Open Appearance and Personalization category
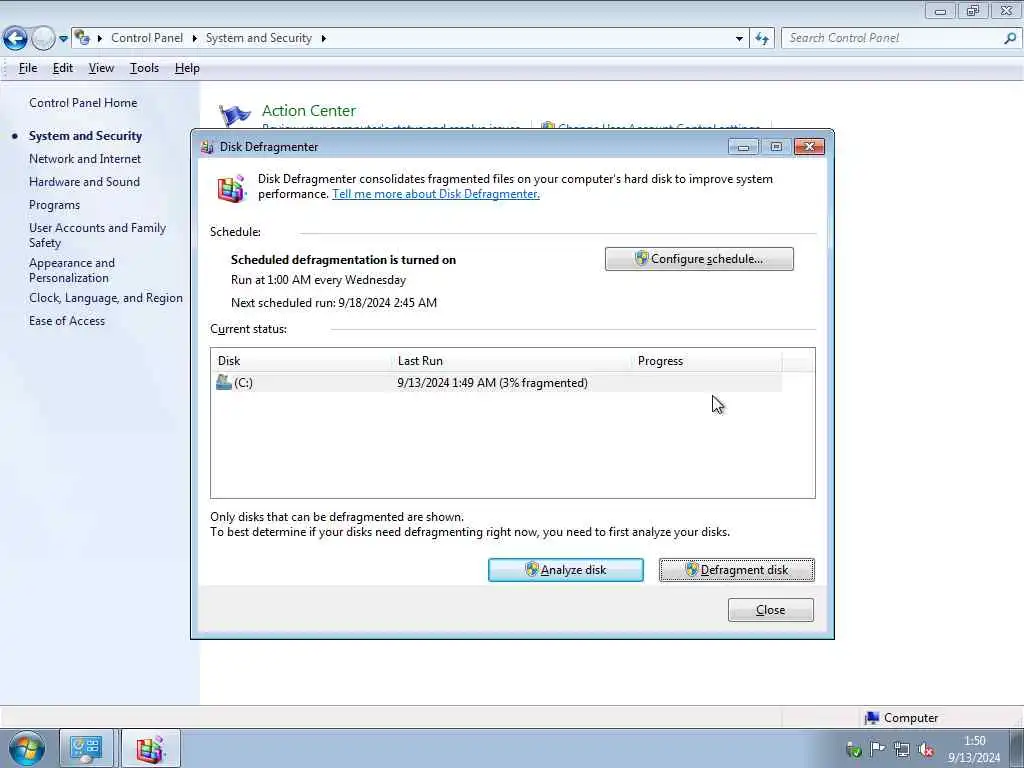1024x768 pixels. coord(72,270)
